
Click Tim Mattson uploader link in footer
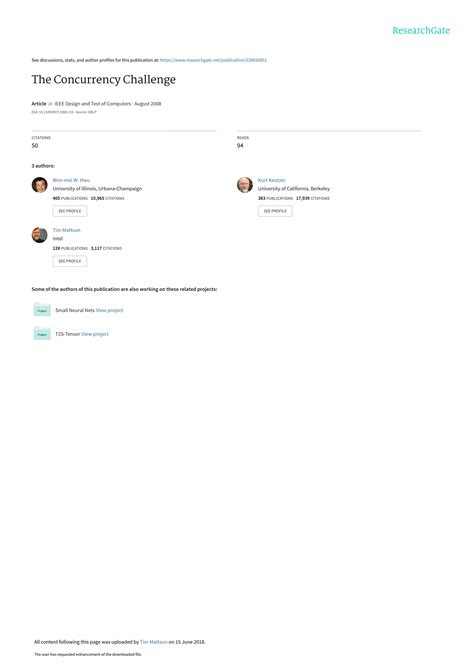click(154, 642)
